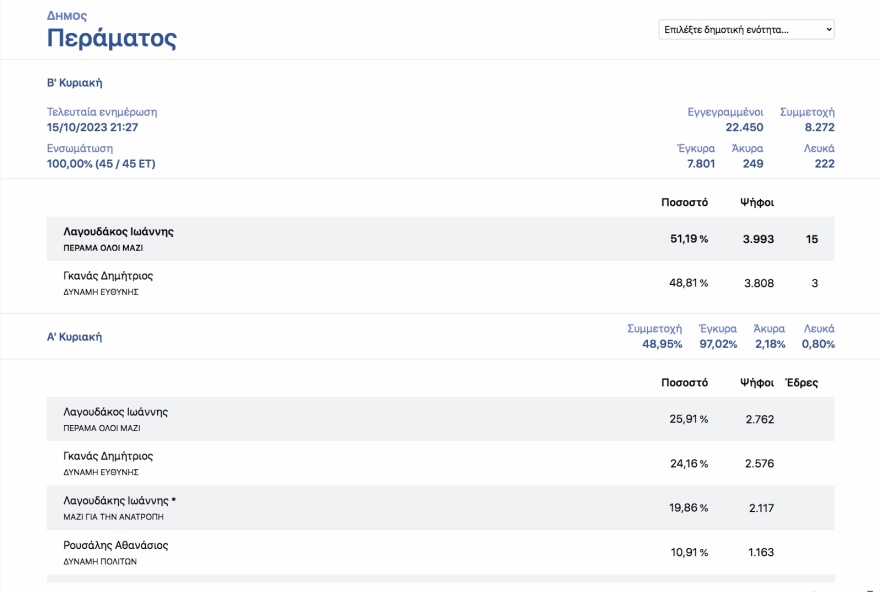Click Ποσοστό column header in second round table

pos(684,203)
